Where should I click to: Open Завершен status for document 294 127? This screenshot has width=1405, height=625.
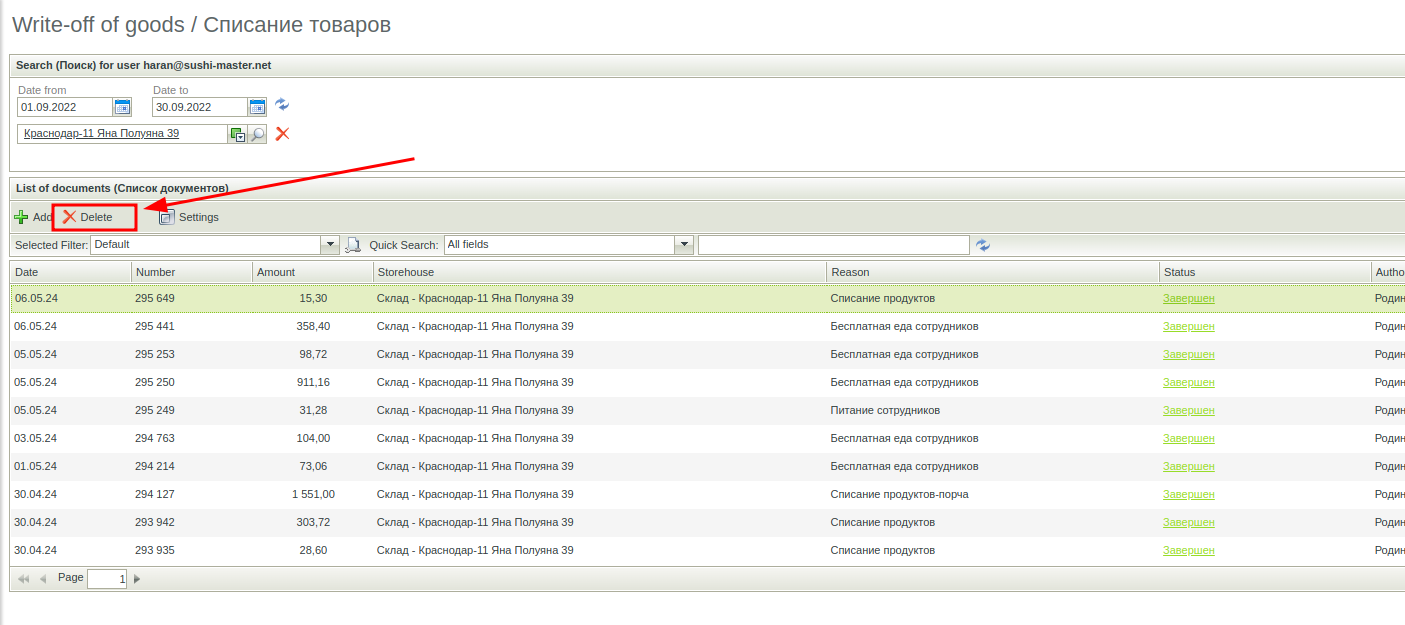pos(1188,494)
